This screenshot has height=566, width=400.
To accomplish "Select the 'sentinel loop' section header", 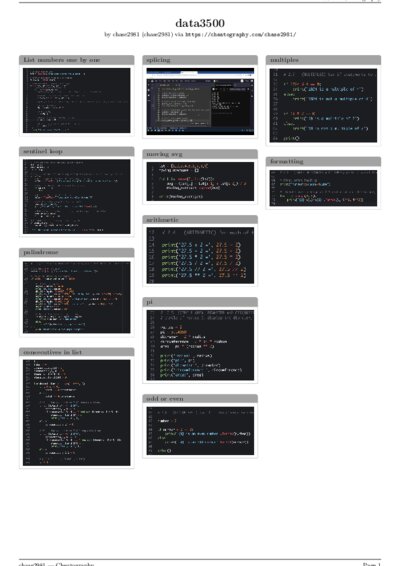I will (77, 151).
